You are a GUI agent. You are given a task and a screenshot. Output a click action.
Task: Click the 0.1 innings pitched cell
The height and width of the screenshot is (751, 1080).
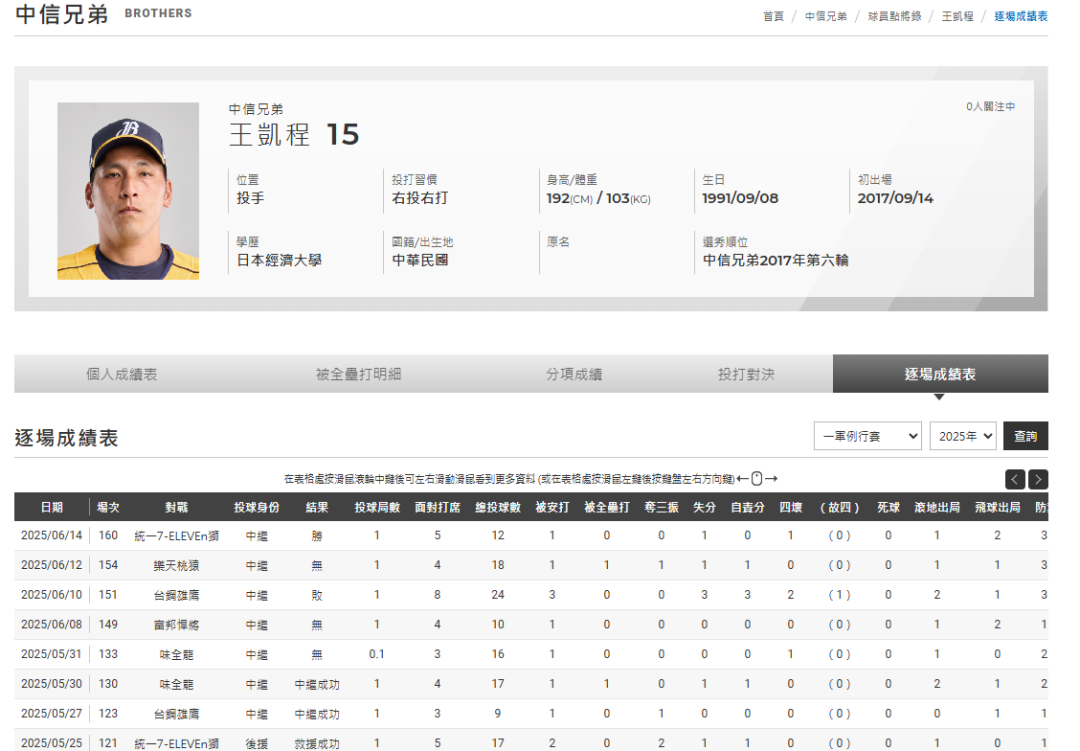coord(377,654)
